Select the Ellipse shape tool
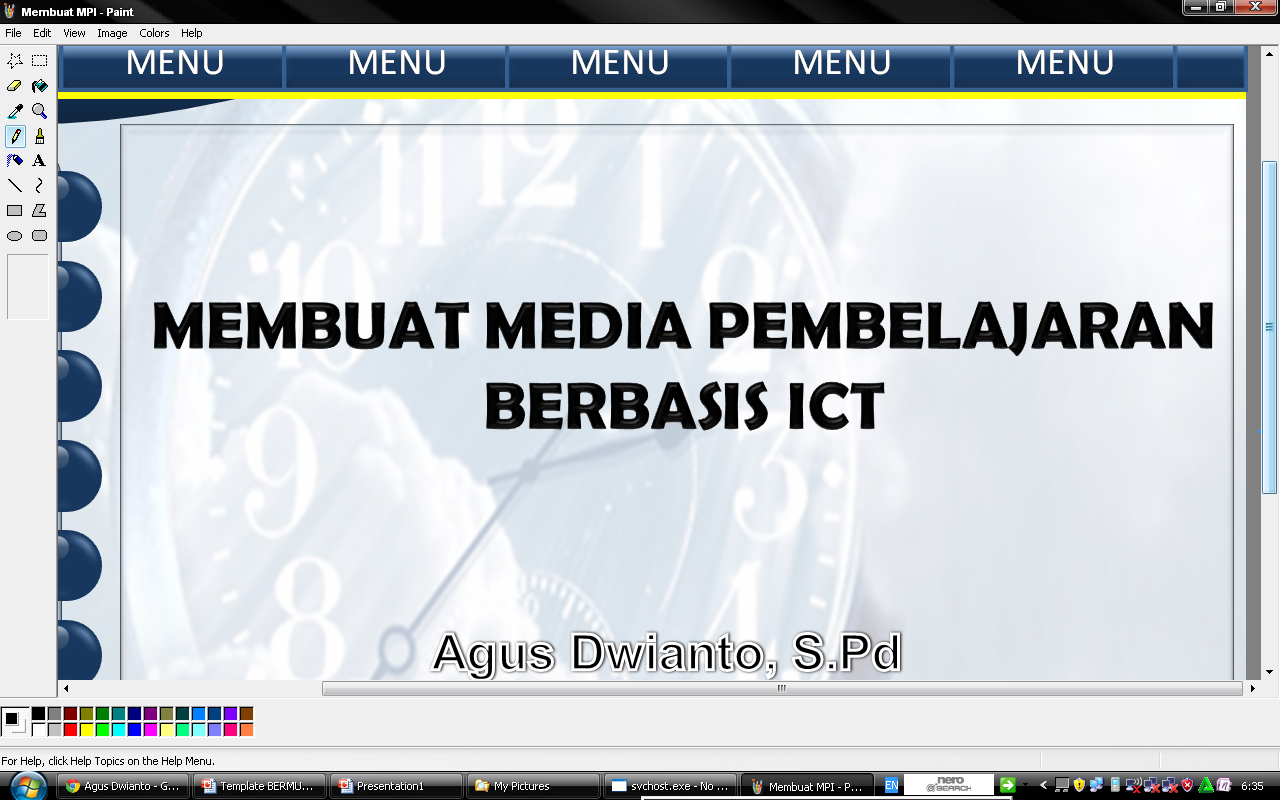Viewport: 1280px width, 800px height. point(15,235)
